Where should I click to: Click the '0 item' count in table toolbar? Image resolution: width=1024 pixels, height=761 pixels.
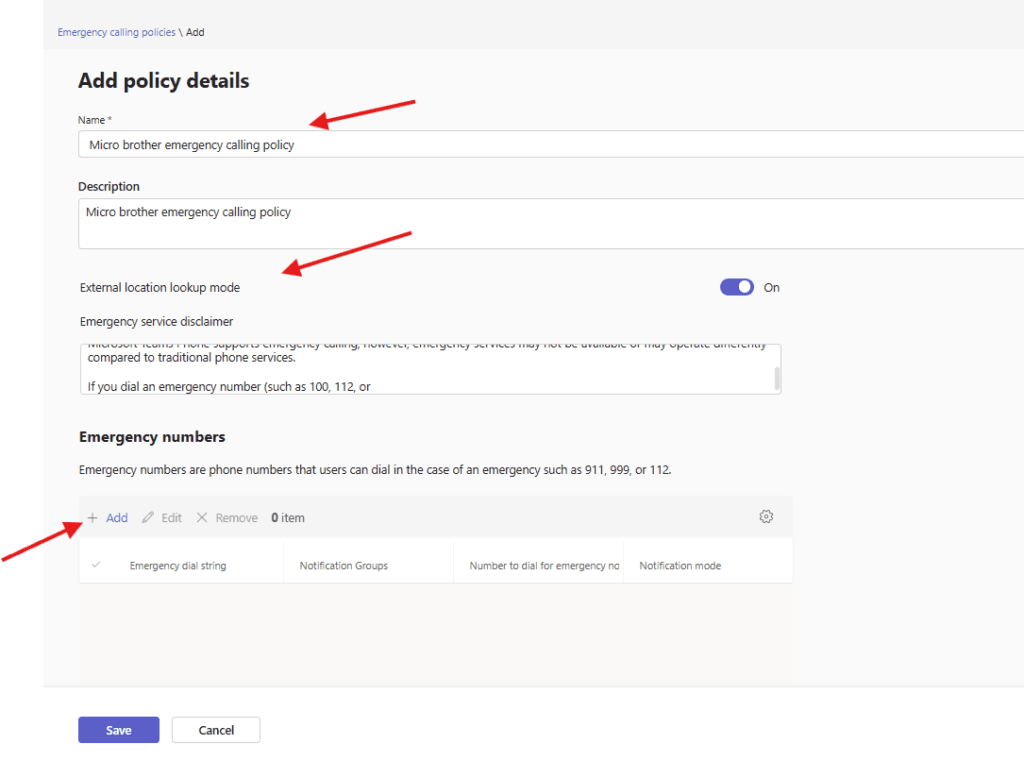pyautogui.click(x=288, y=518)
